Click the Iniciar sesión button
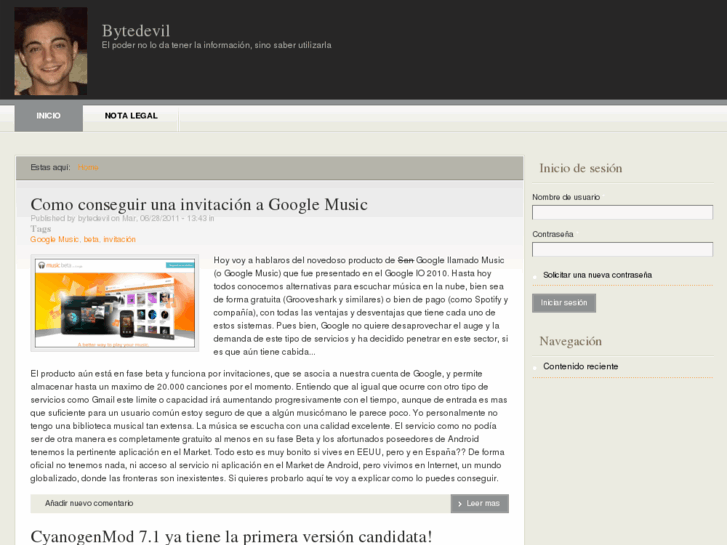 [564, 303]
